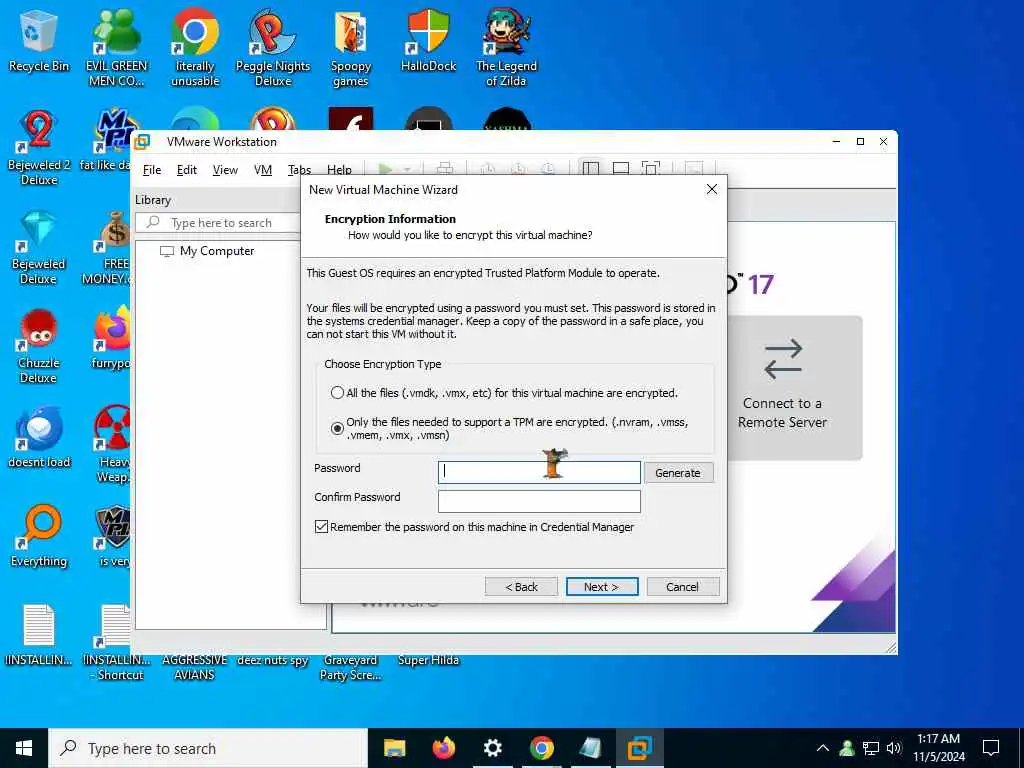Open the VM menu in VMware Workstation
The image size is (1024, 768).
(263, 170)
